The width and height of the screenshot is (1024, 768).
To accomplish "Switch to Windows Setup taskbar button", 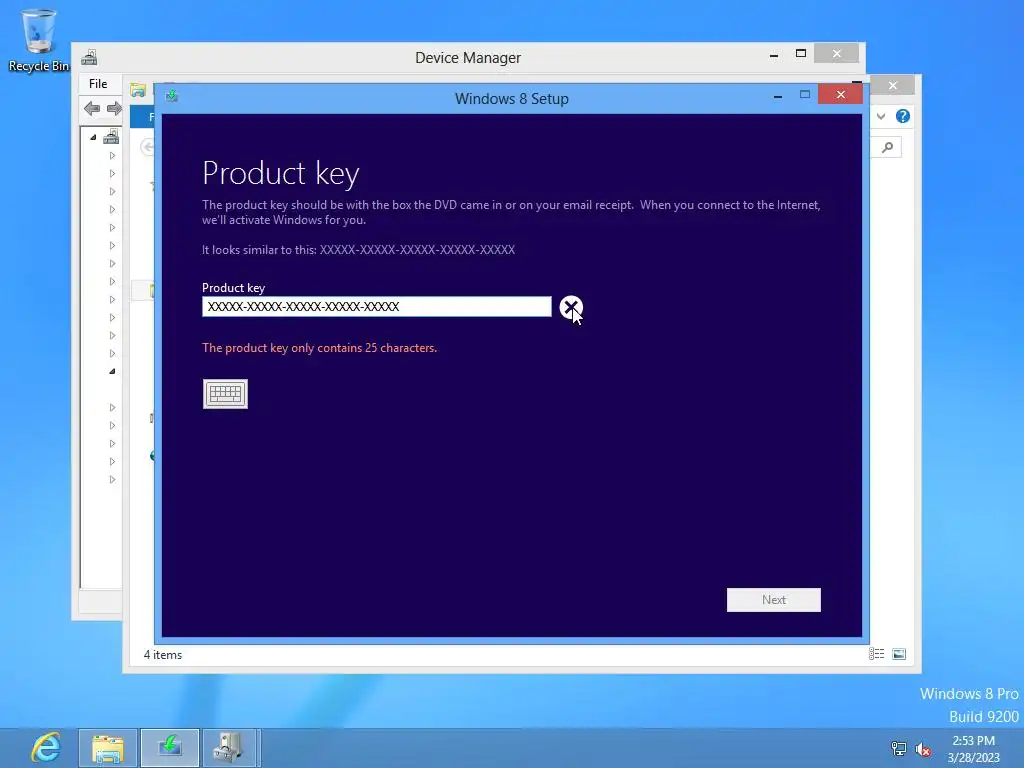I will tap(170, 748).
